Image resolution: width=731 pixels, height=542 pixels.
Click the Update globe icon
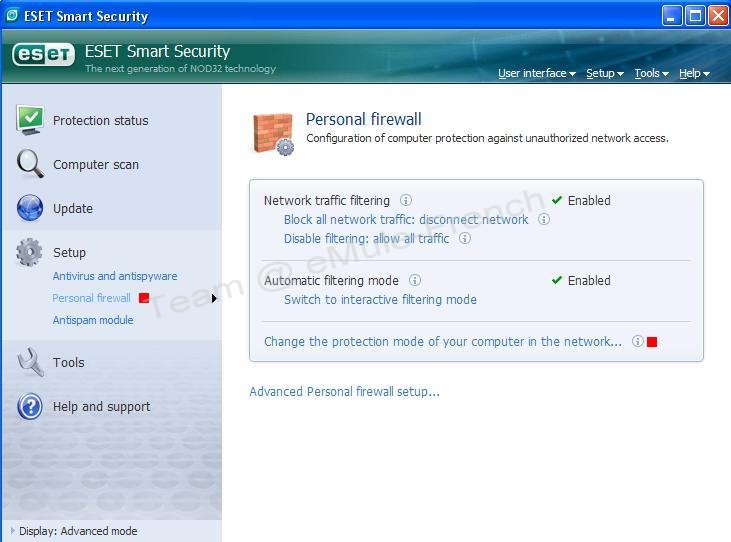[30, 208]
